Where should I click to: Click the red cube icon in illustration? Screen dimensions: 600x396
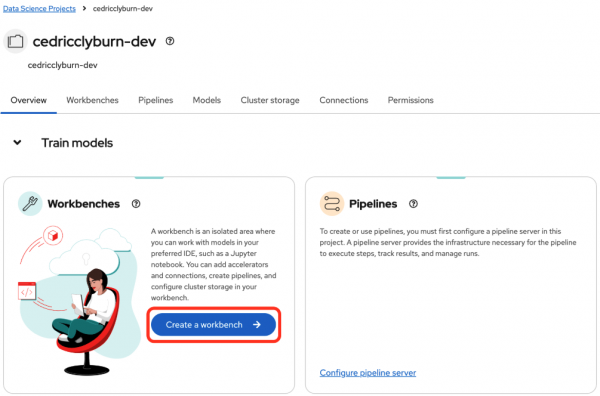point(53,235)
